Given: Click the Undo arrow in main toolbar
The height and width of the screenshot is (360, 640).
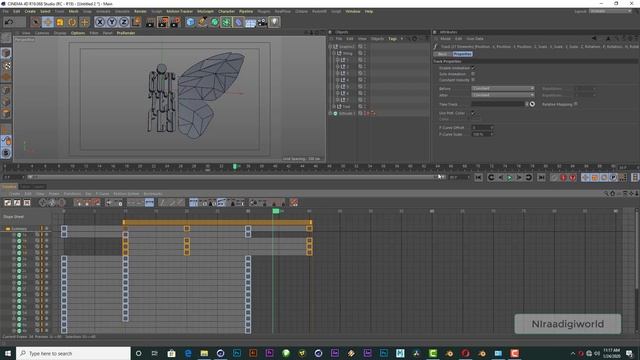Looking at the screenshot, I should (9, 22).
